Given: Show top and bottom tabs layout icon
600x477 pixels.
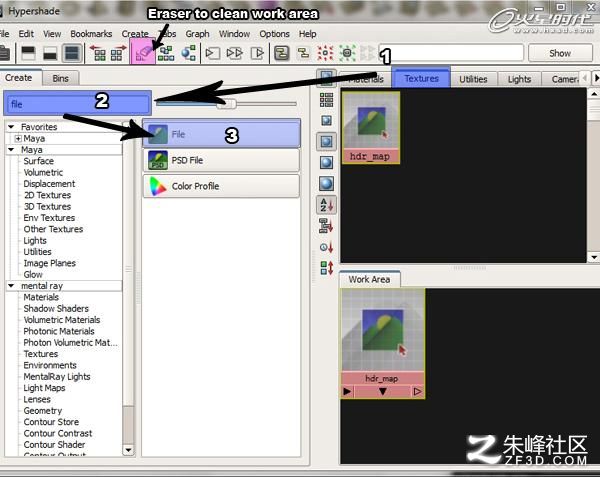Looking at the screenshot, I should (x=72, y=53).
